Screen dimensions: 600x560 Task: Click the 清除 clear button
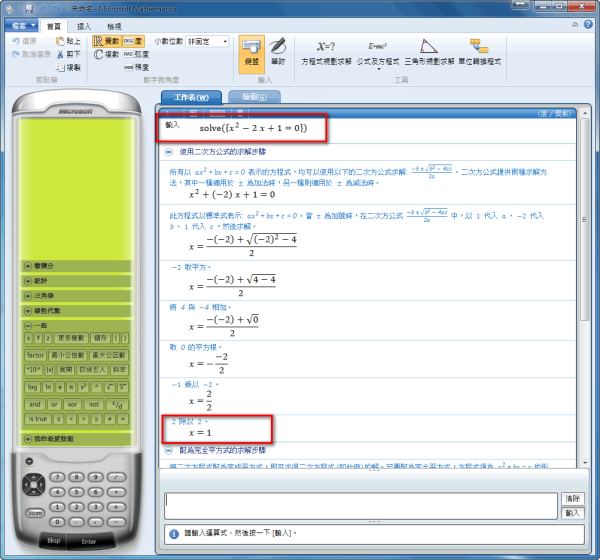573,498
